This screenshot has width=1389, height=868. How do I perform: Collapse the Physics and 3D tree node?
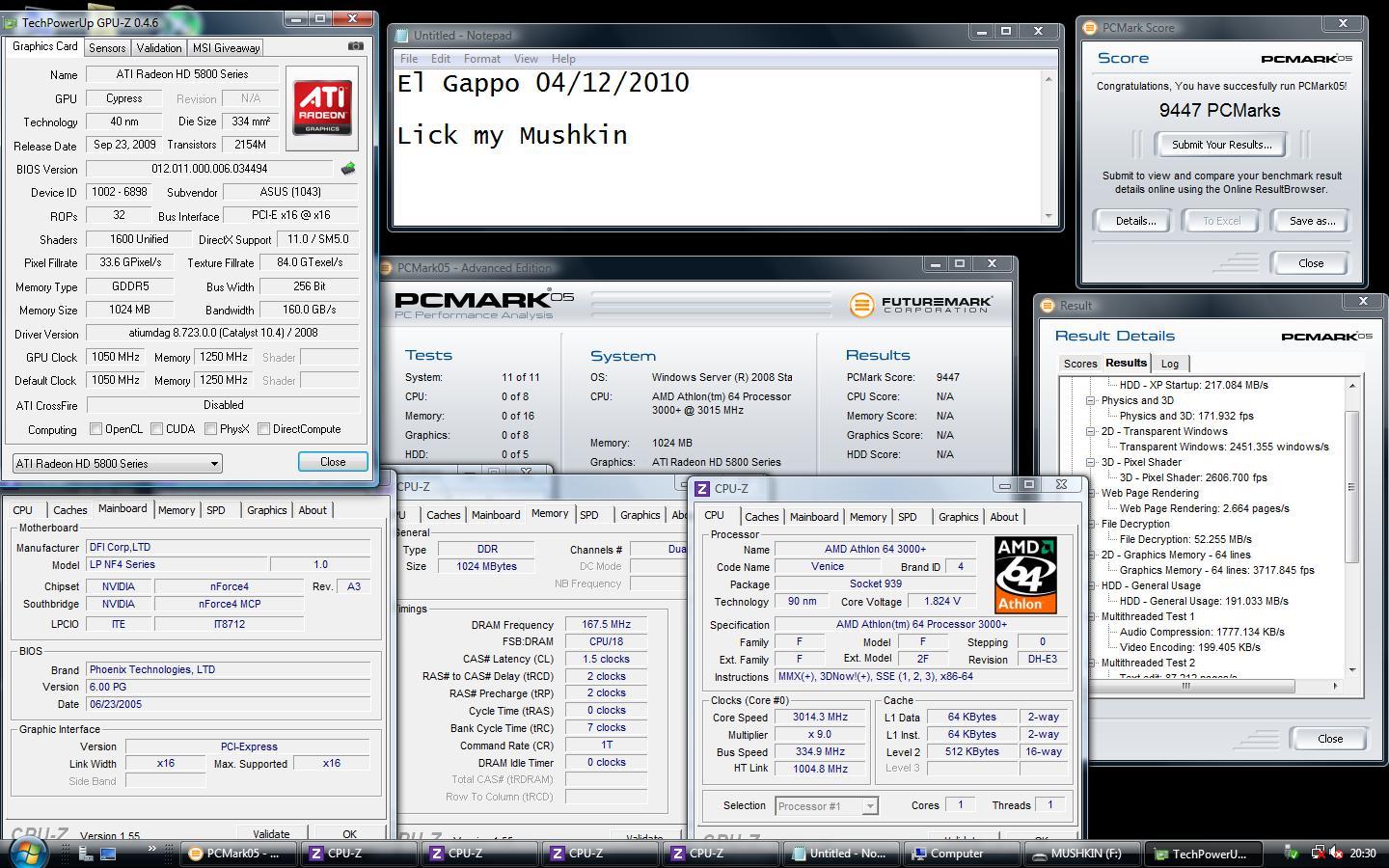[1090, 400]
